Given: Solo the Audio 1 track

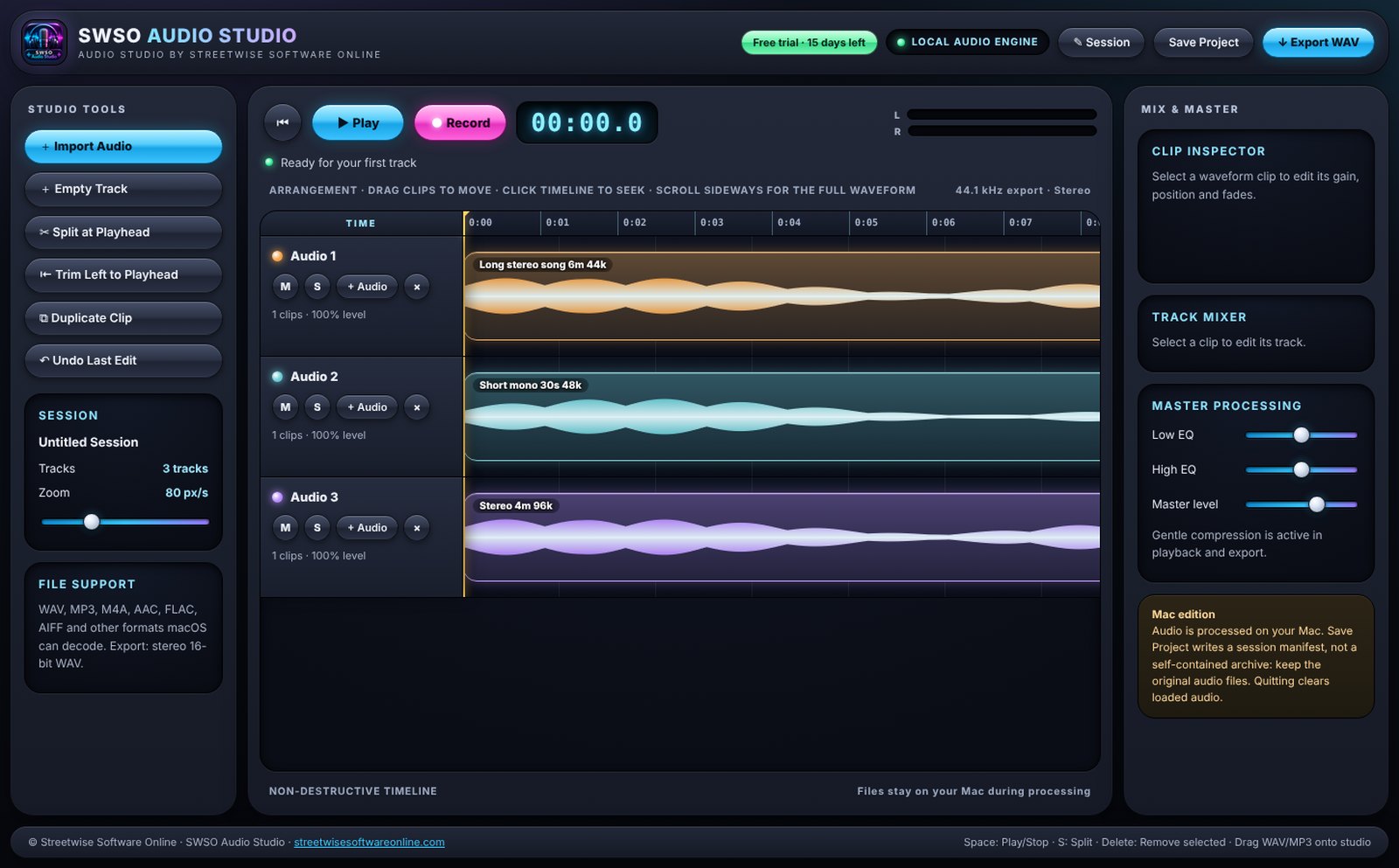Looking at the screenshot, I should [x=317, y=287].
